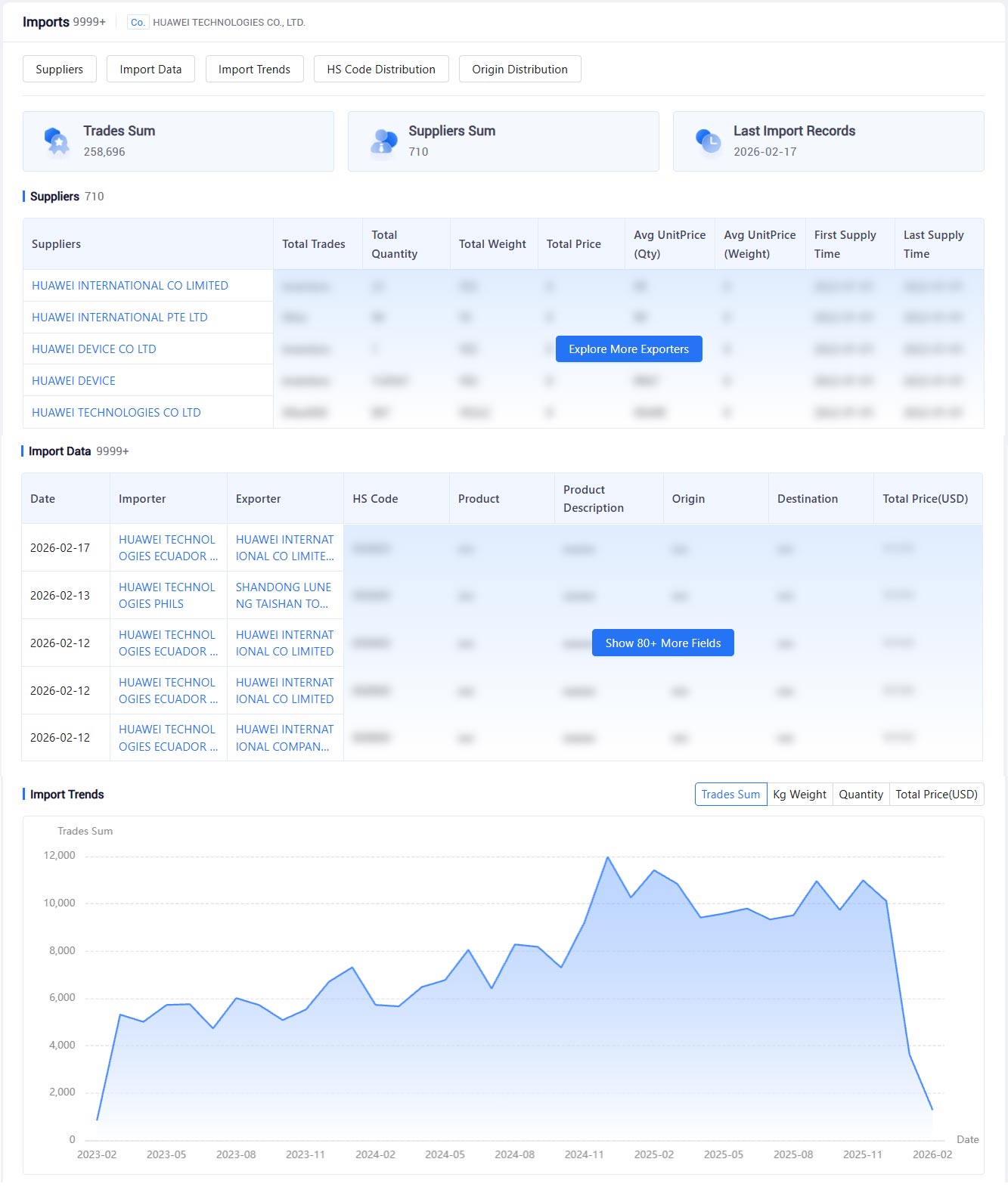Open exporter SHANDONG LUNENG TAISHAN link
The width and height of the screenshot is (1008, 1196).
click(284, 595)
